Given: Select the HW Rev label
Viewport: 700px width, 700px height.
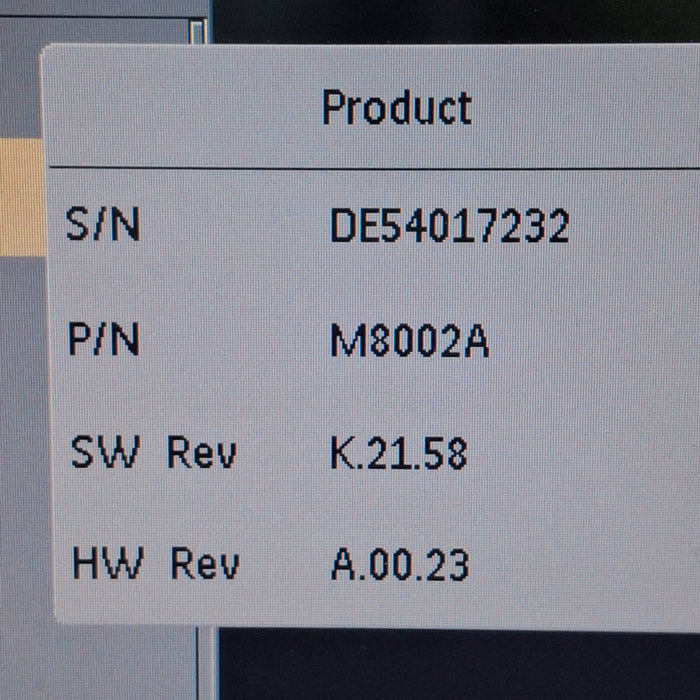Looking at the screenshot, I should click(x=155, y=564).
